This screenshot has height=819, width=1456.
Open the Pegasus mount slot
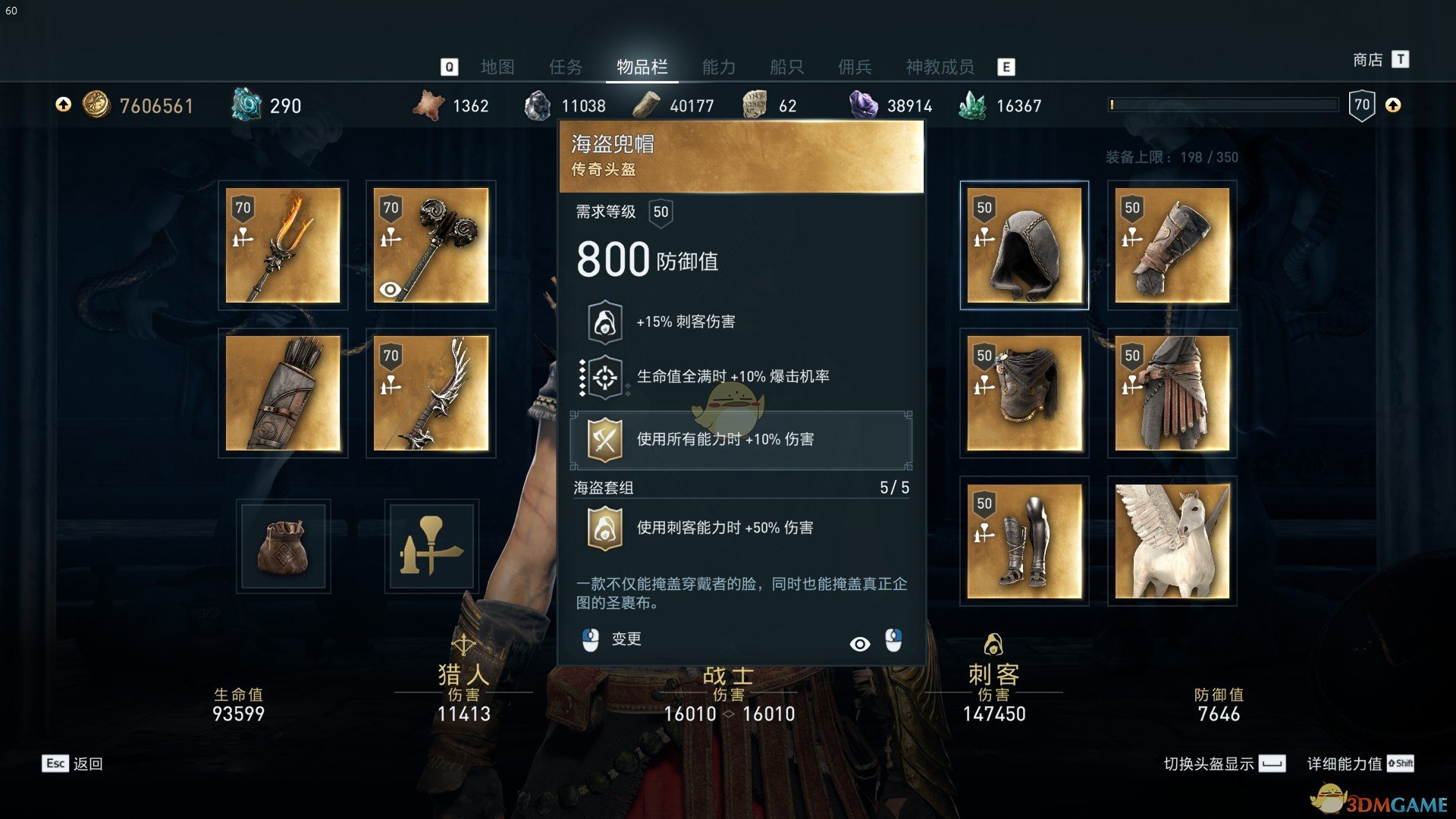tap(1172, 541)
